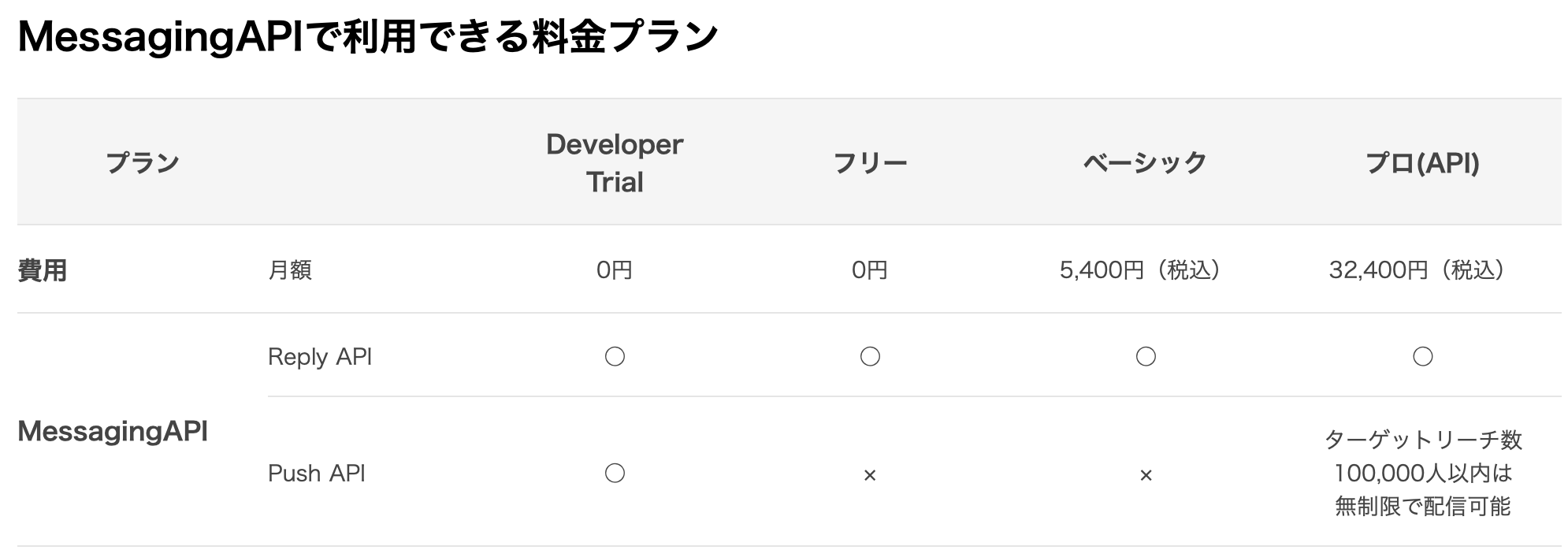Click the ターゲットリーチ数 100,000人以内 text
1568x550 pixels.
(1422, 455)
